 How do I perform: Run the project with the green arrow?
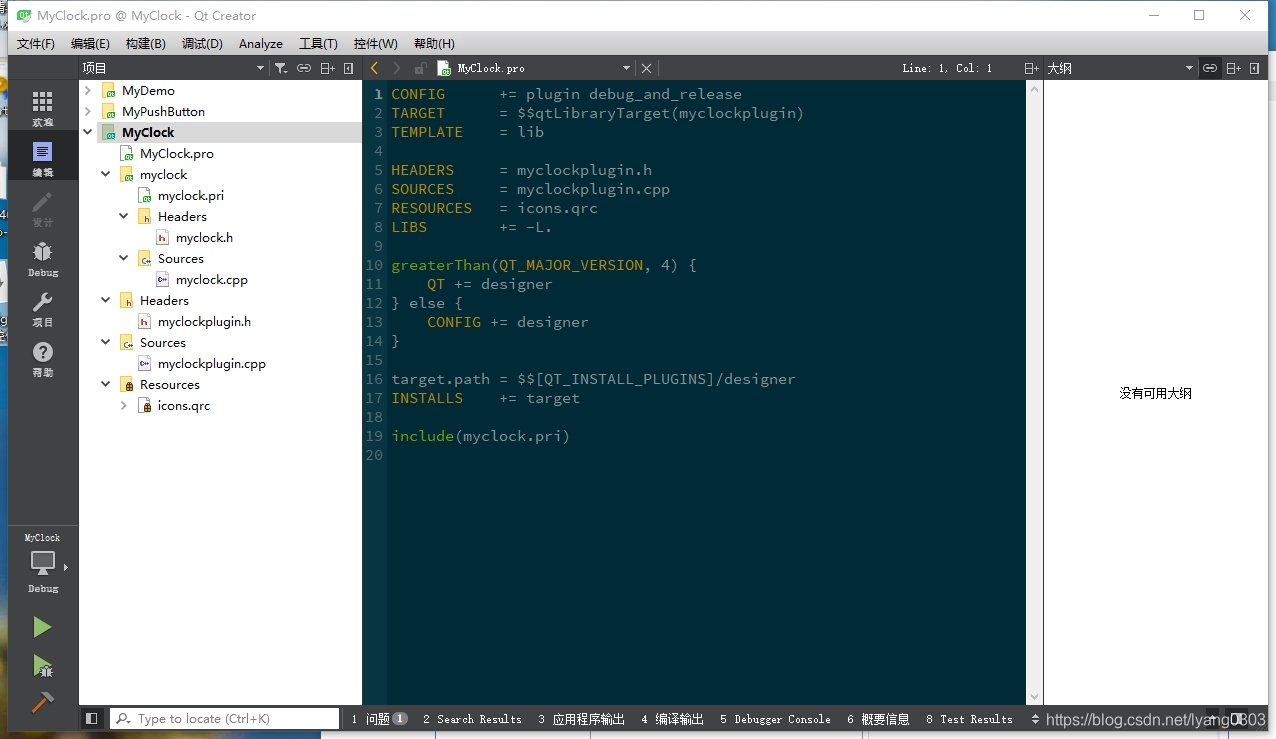42,627
